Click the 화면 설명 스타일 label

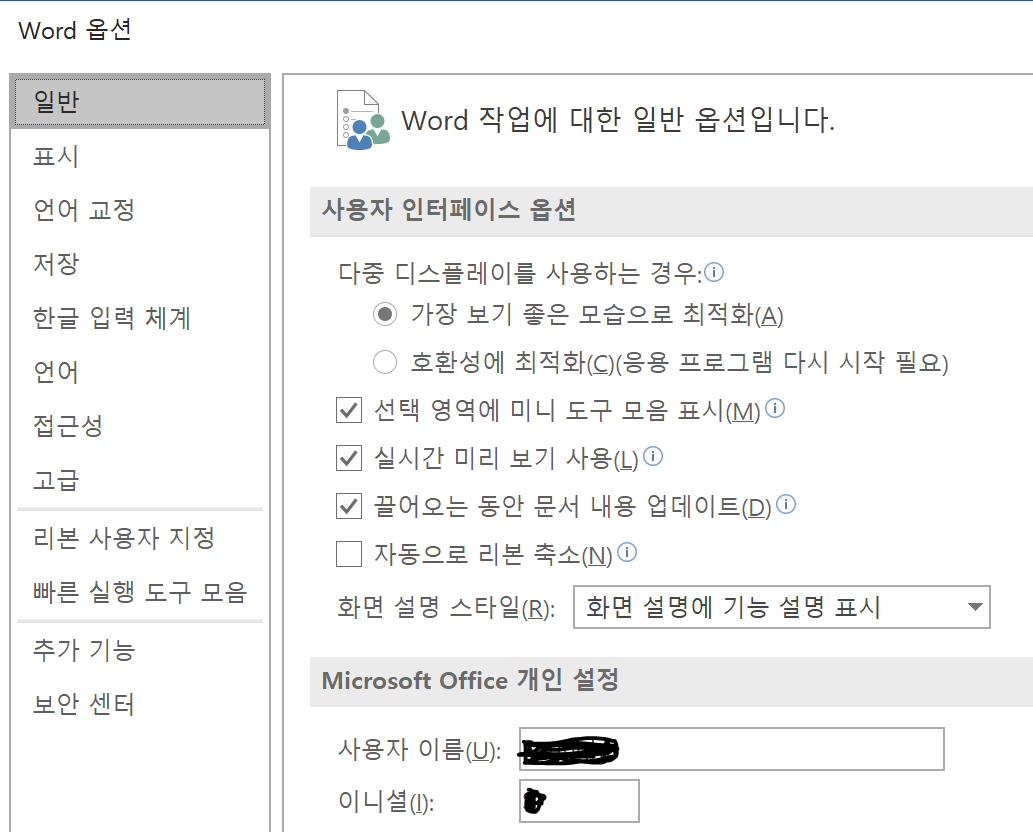(x=446, y=607)
